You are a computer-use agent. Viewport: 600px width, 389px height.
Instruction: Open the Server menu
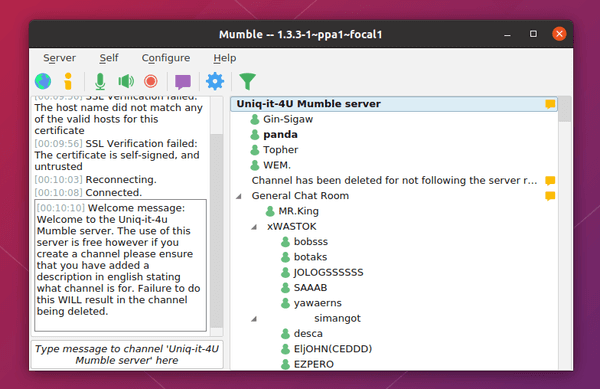[59, 58]
